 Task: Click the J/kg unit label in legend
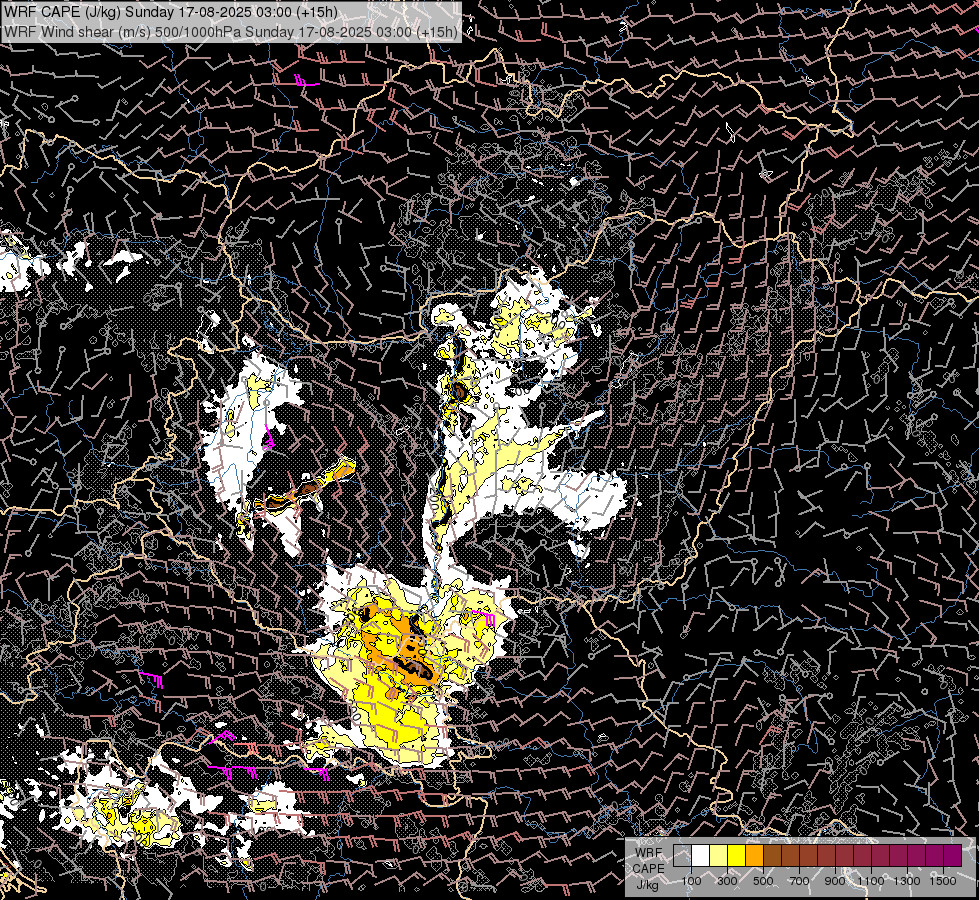[x=647, y=885]
